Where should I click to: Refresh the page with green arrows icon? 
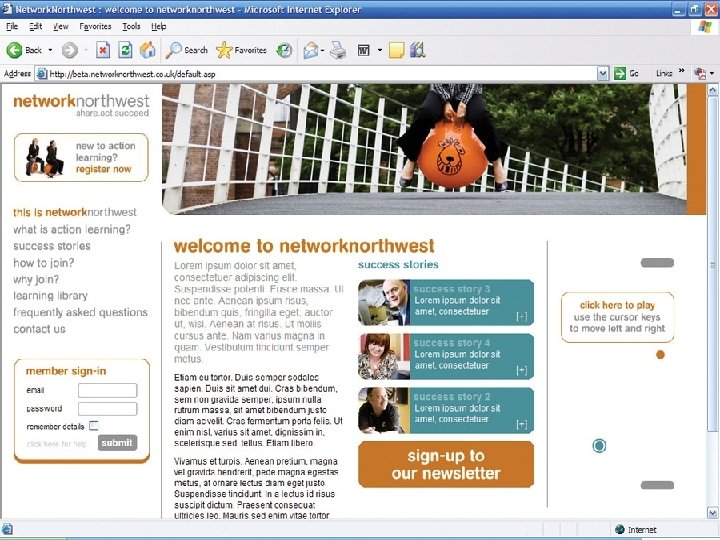tap(125, 50)
